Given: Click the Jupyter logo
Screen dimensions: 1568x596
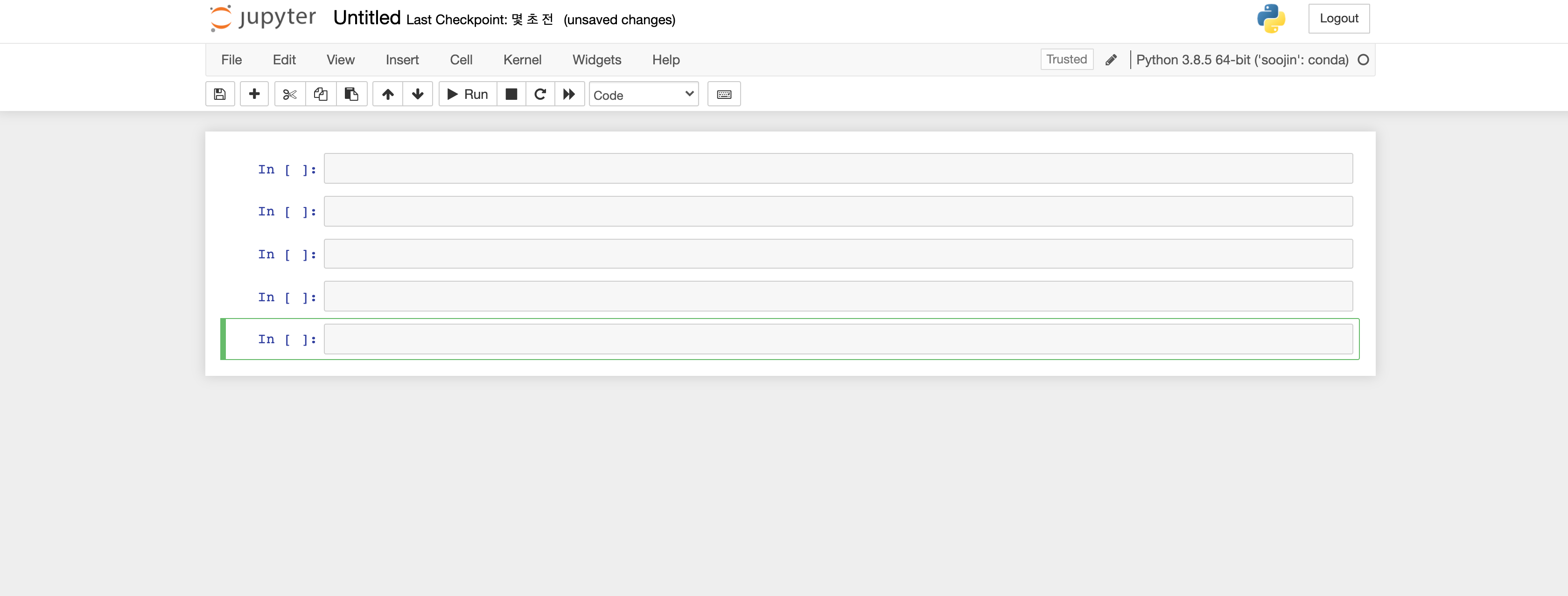Looking at the screenshot, I should (262, 18).
